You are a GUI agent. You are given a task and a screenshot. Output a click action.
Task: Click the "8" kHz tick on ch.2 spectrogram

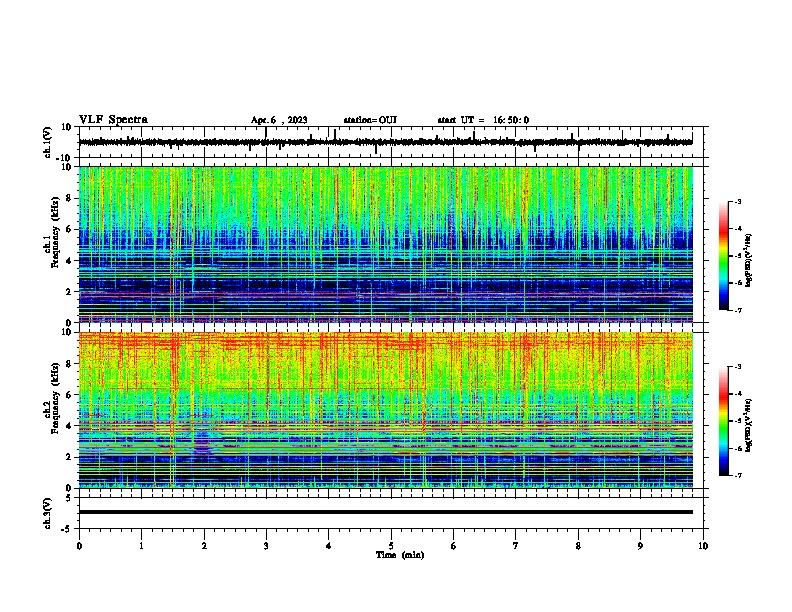coord(69,364)
